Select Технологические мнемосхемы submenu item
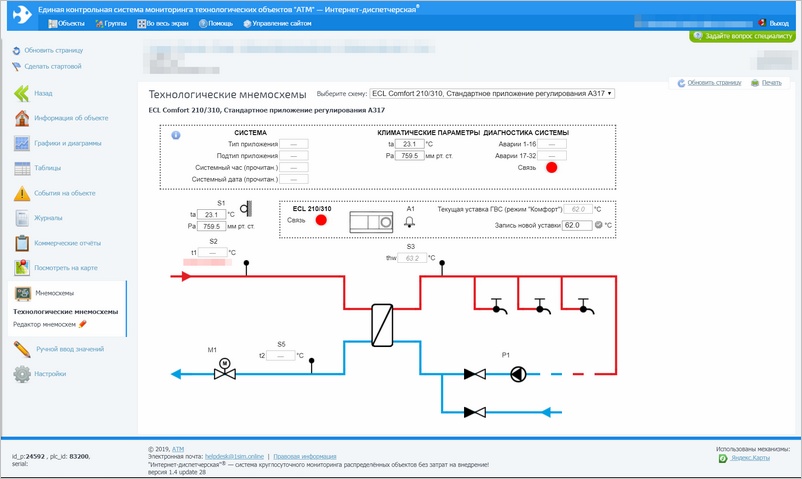 click(65, 312)
